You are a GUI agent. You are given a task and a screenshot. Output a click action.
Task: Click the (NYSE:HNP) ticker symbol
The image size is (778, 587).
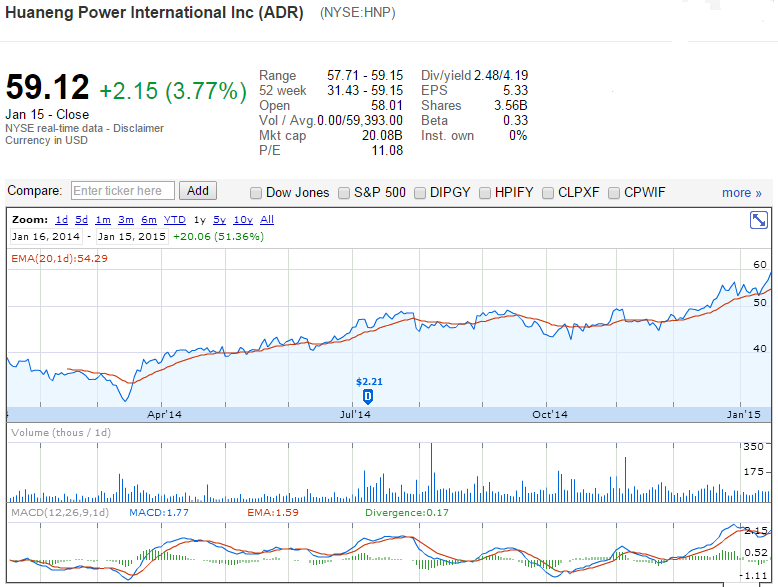tap(358, 12)
